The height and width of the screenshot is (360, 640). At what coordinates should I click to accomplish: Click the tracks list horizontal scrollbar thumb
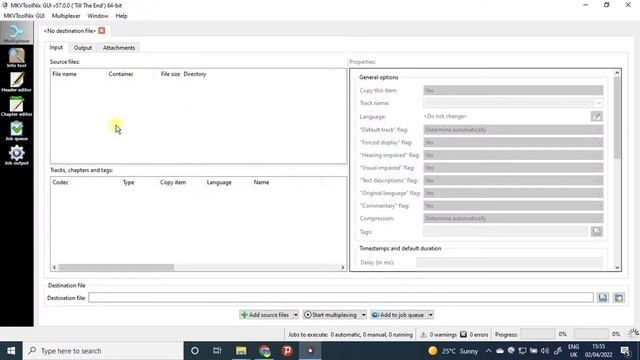(116, 267)
